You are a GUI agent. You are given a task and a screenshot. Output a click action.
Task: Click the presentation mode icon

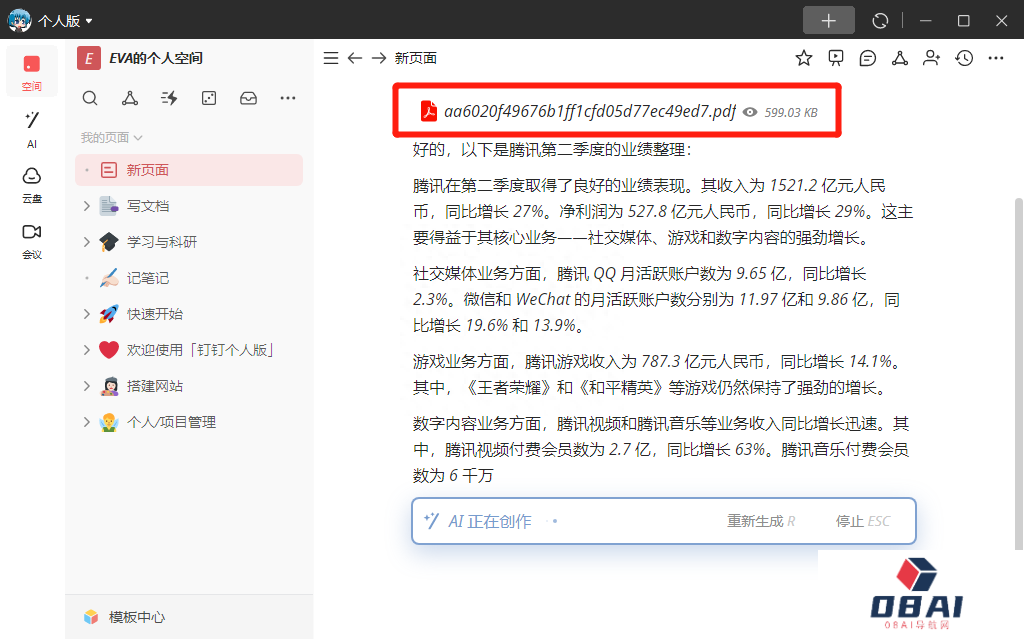(x=836, y=58)
